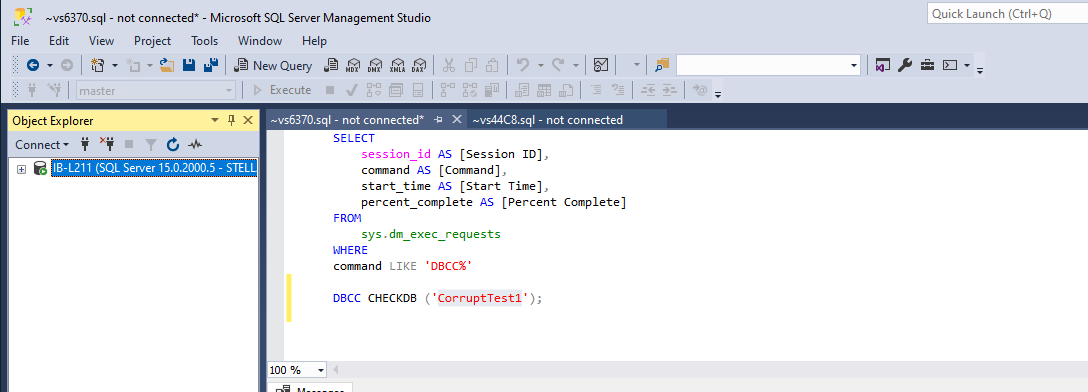
Task: Close the ~vs6370.sql tab
Action: 456,119
